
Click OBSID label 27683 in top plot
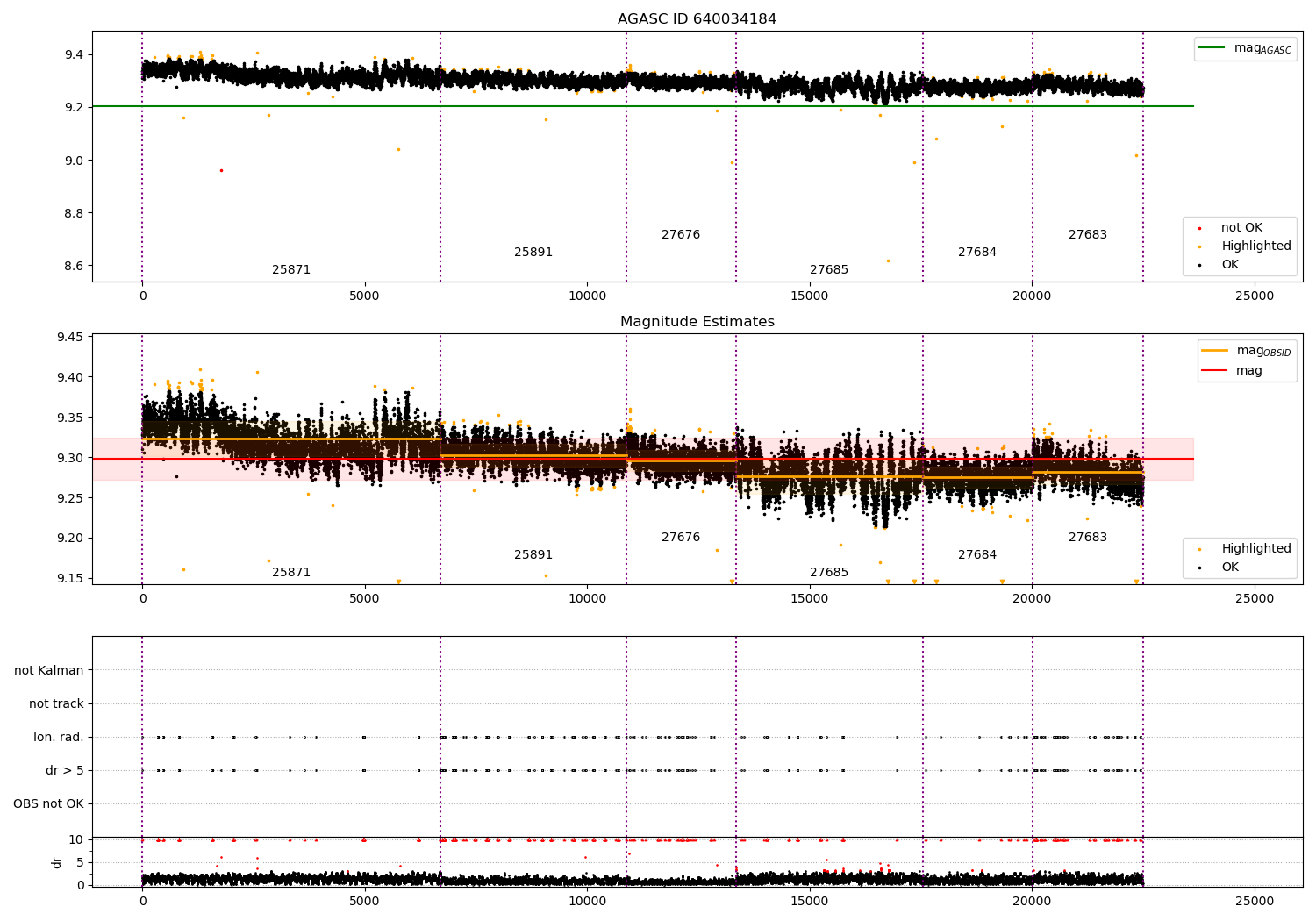(1088, 235)
